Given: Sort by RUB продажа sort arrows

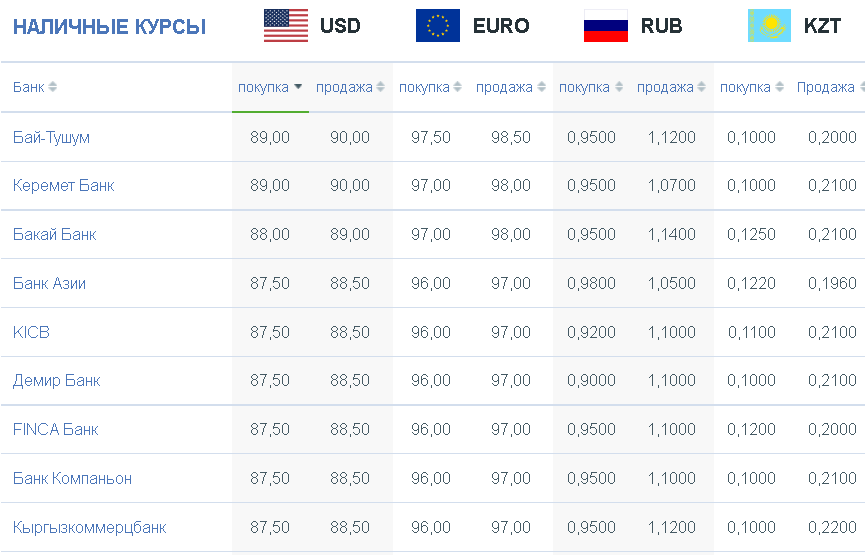Looking at the screenshot, I should coord(701,87).
